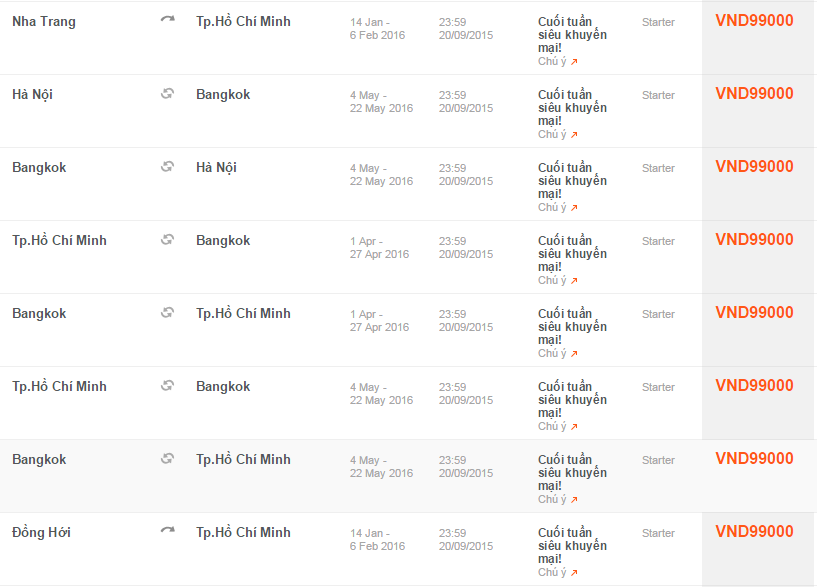The image size is (817, 587).
Task: Click the one-way arrow icon beside Nha Trang
Action: click(x=167, y=21)
